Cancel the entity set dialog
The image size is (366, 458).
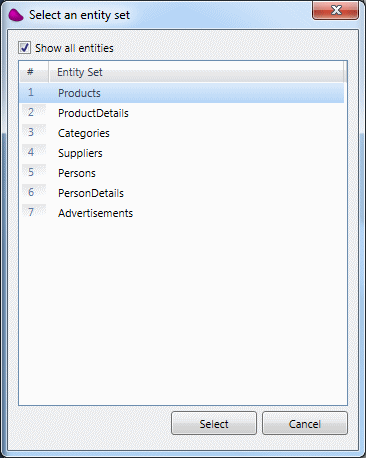(305, 423)
